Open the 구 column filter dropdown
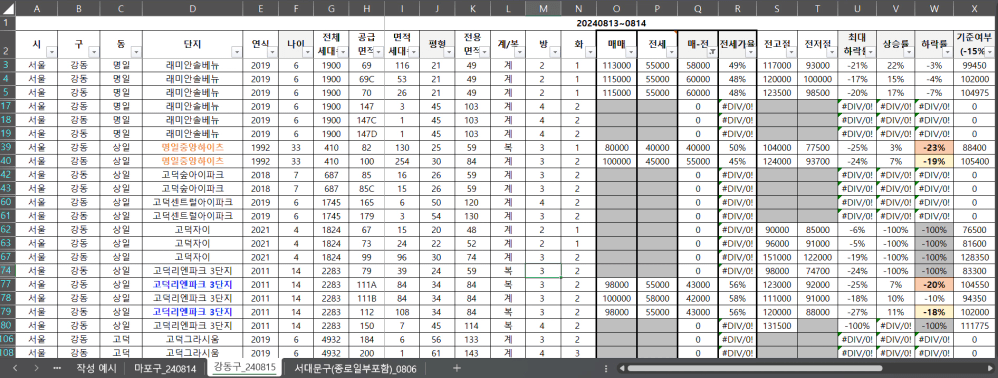 [x=94, y=52]
